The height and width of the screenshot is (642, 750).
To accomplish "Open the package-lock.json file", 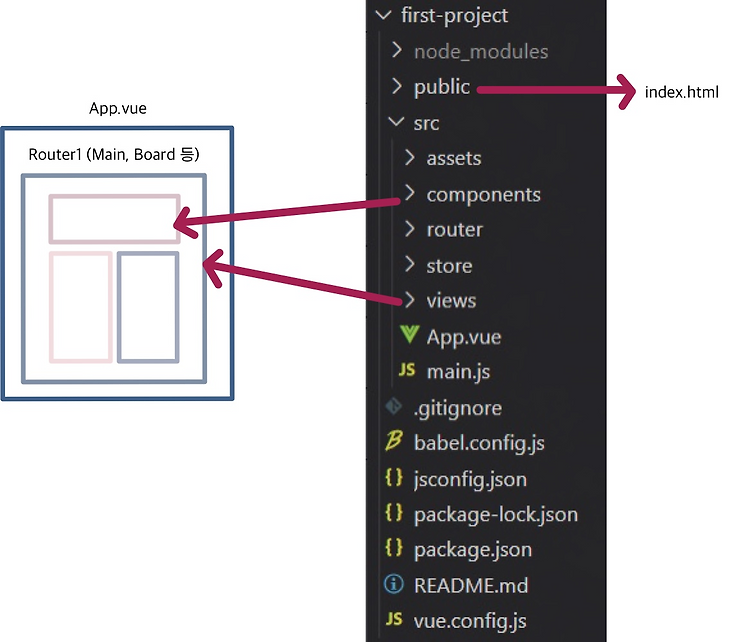I will (x=496, y=515).
